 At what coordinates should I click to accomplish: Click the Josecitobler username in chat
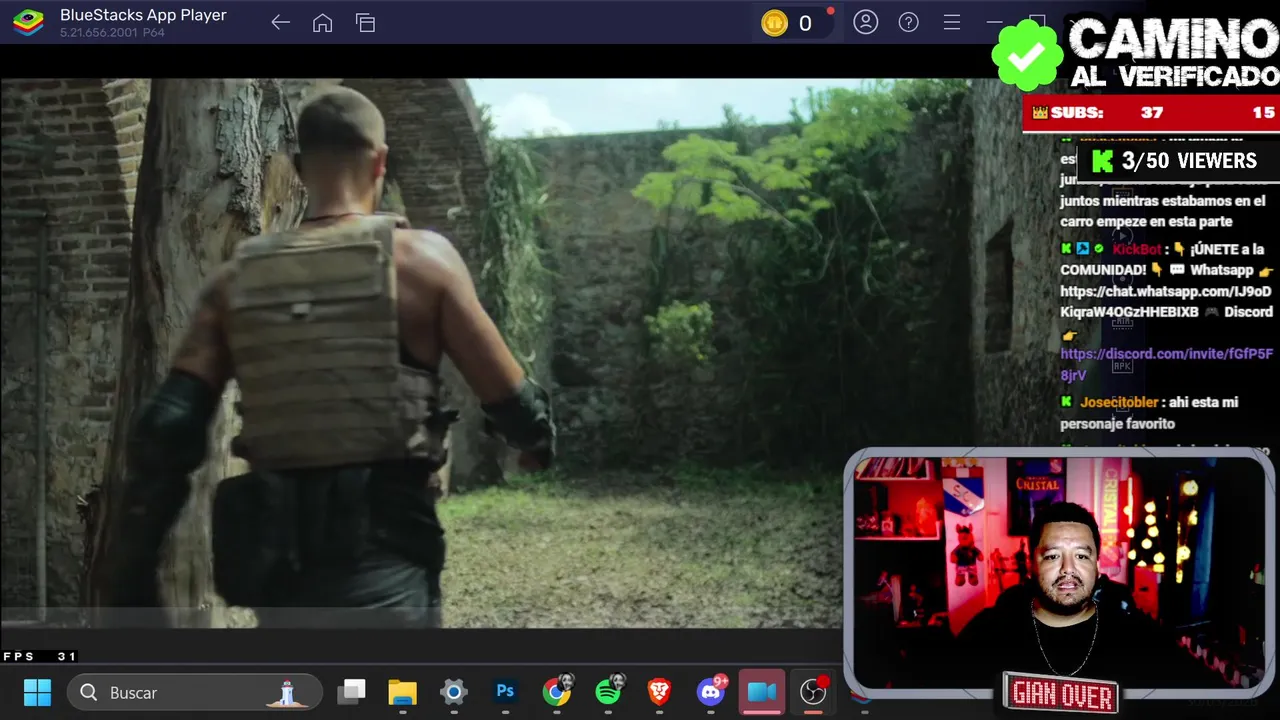[1118, 402]
